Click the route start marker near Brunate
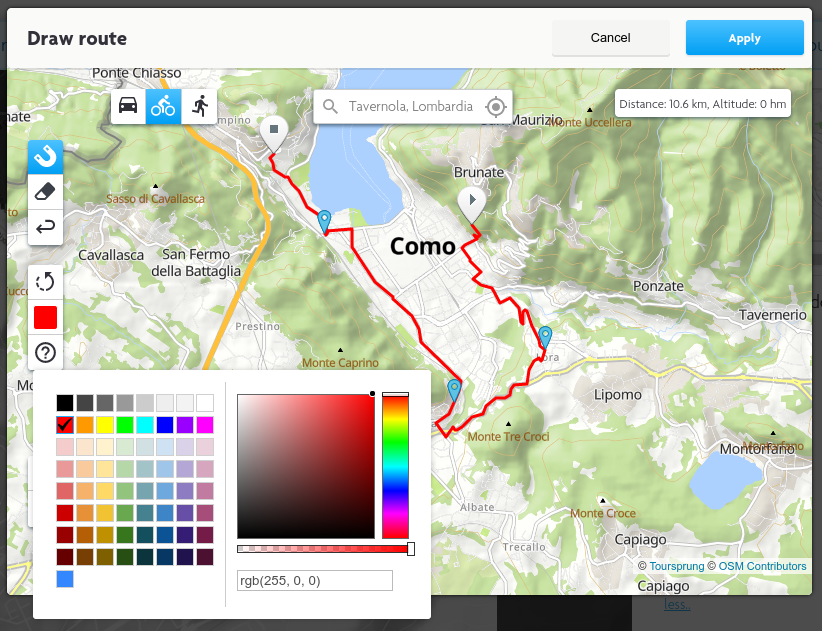 pyautogui.click(x=471, y=202)
